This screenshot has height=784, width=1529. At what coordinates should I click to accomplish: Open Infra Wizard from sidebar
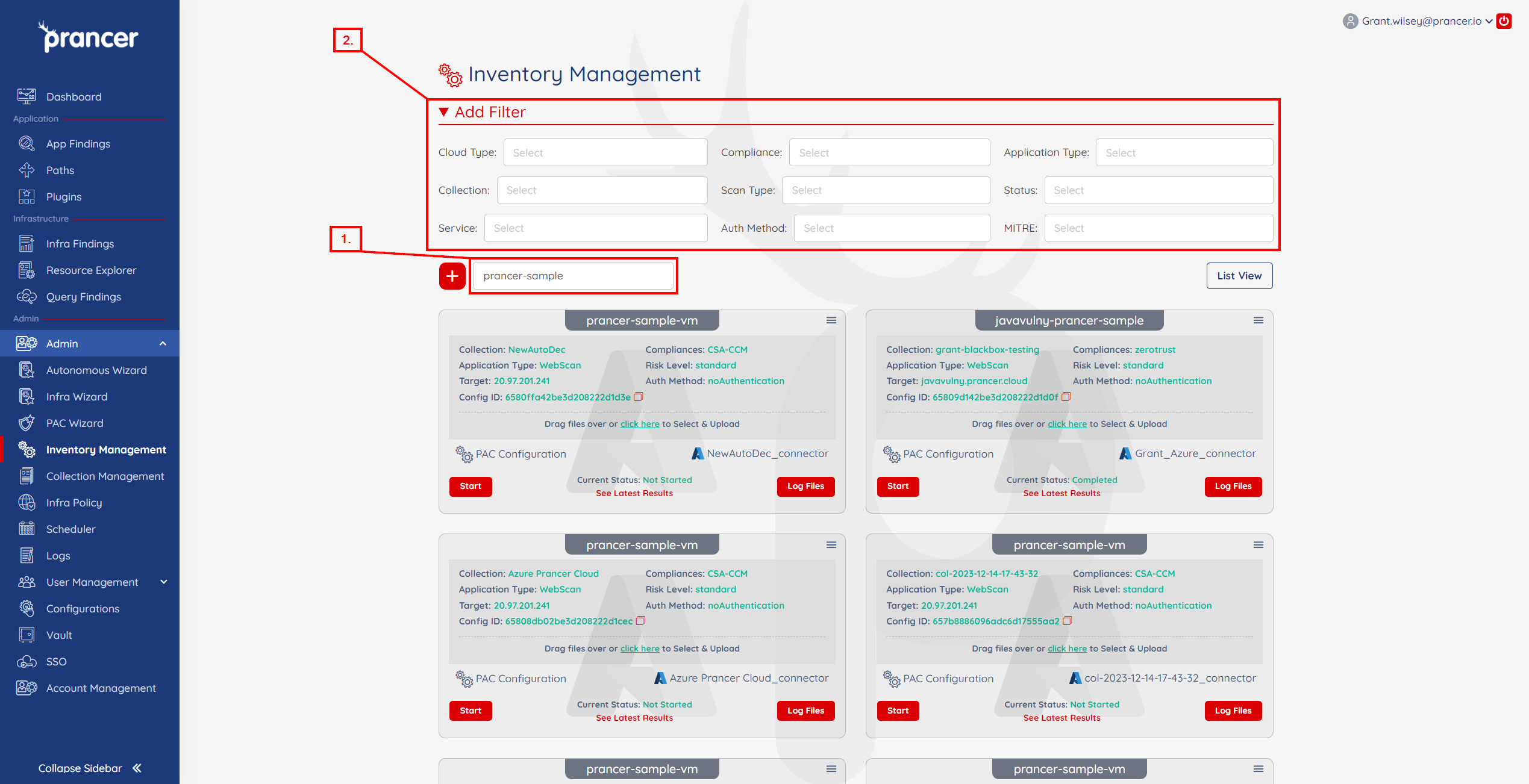[x=77, y=396]
